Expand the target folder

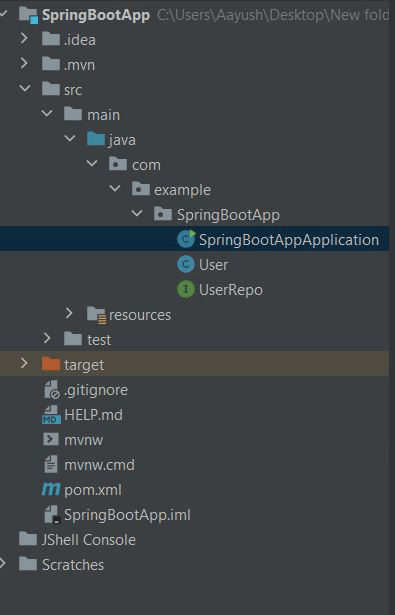click(x=24, y=363)
